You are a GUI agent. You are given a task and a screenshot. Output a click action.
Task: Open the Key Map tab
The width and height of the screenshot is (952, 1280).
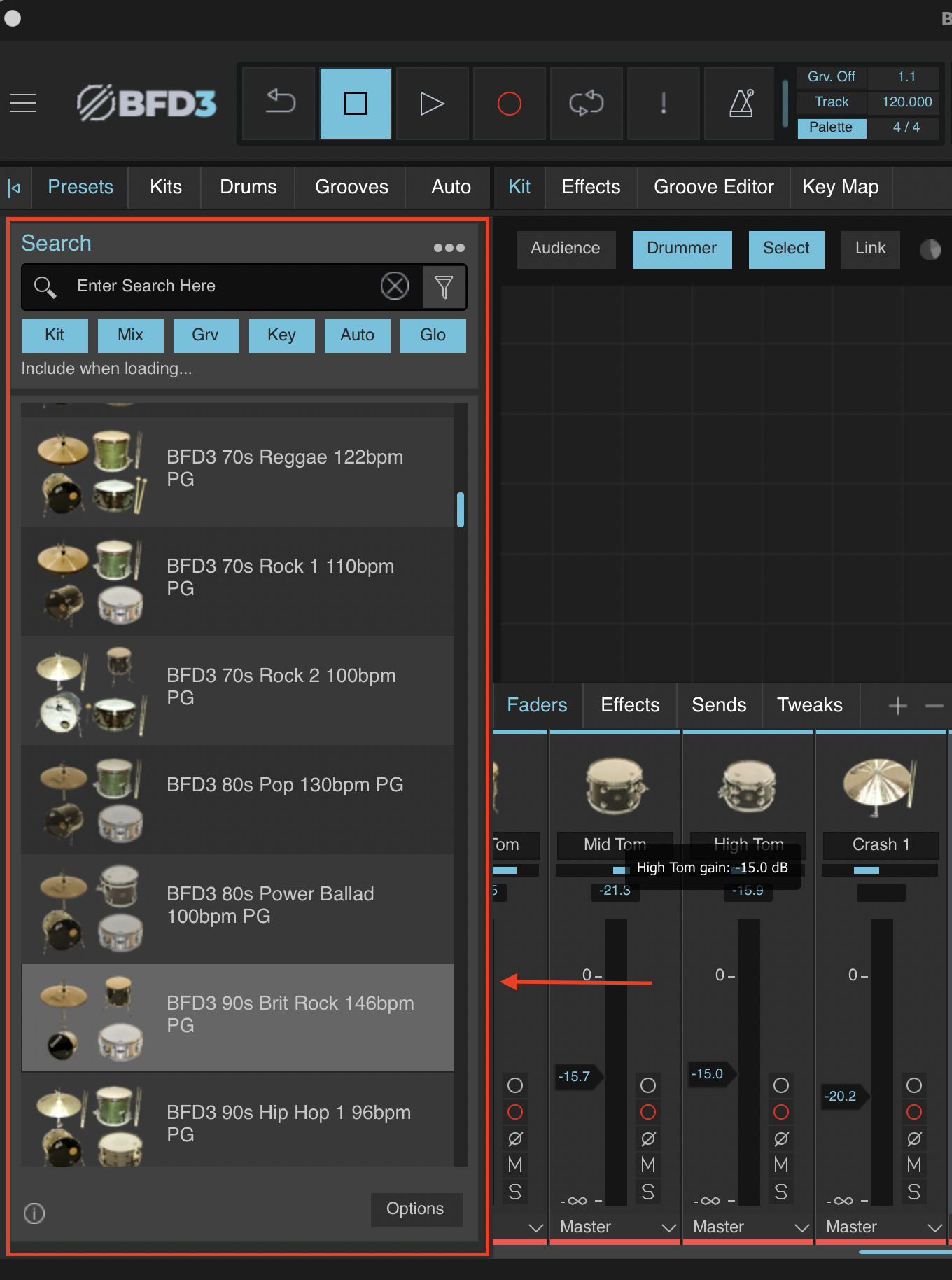[x=841, y=188]
